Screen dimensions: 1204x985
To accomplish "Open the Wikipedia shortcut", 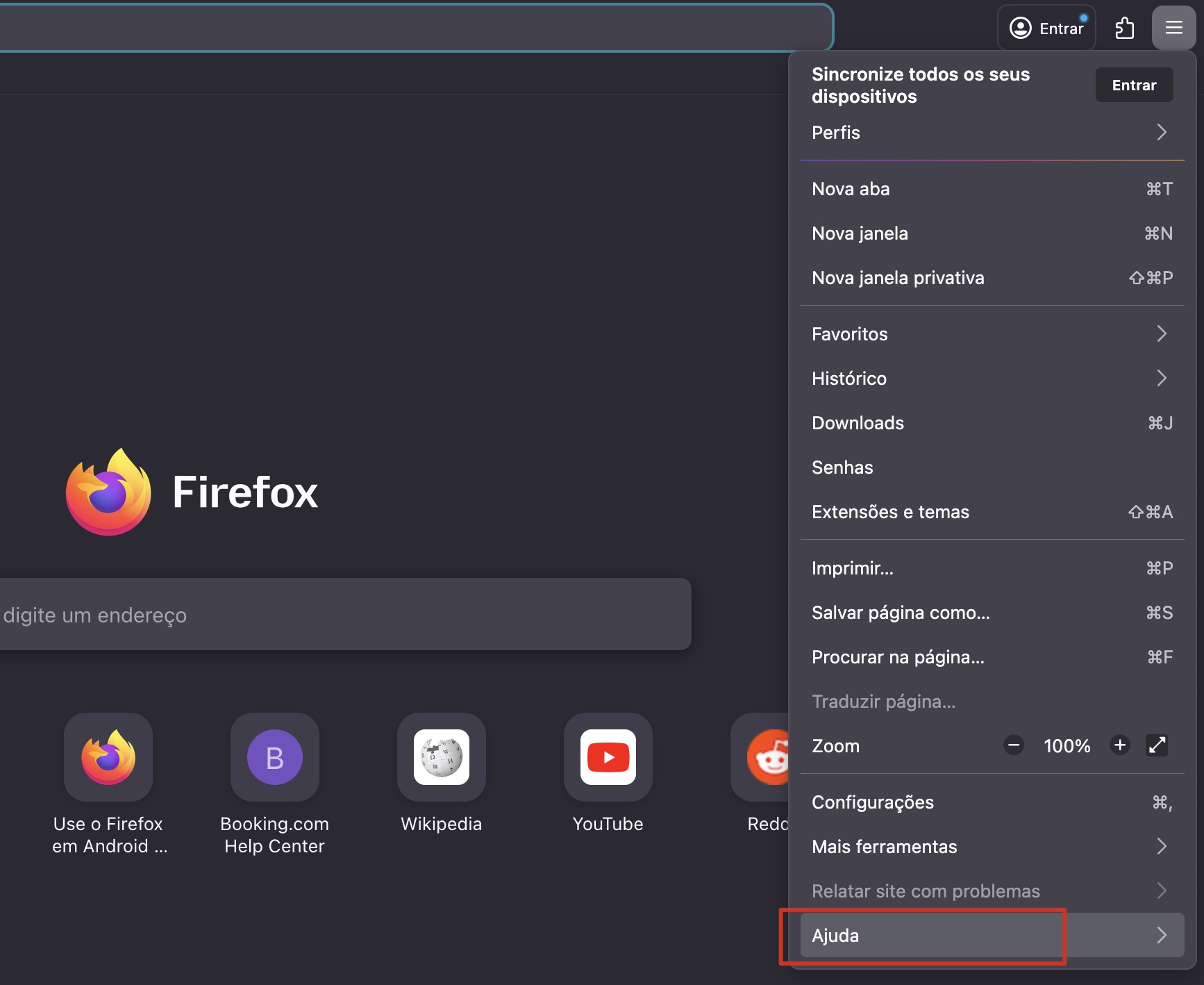I will pos(441,757).
